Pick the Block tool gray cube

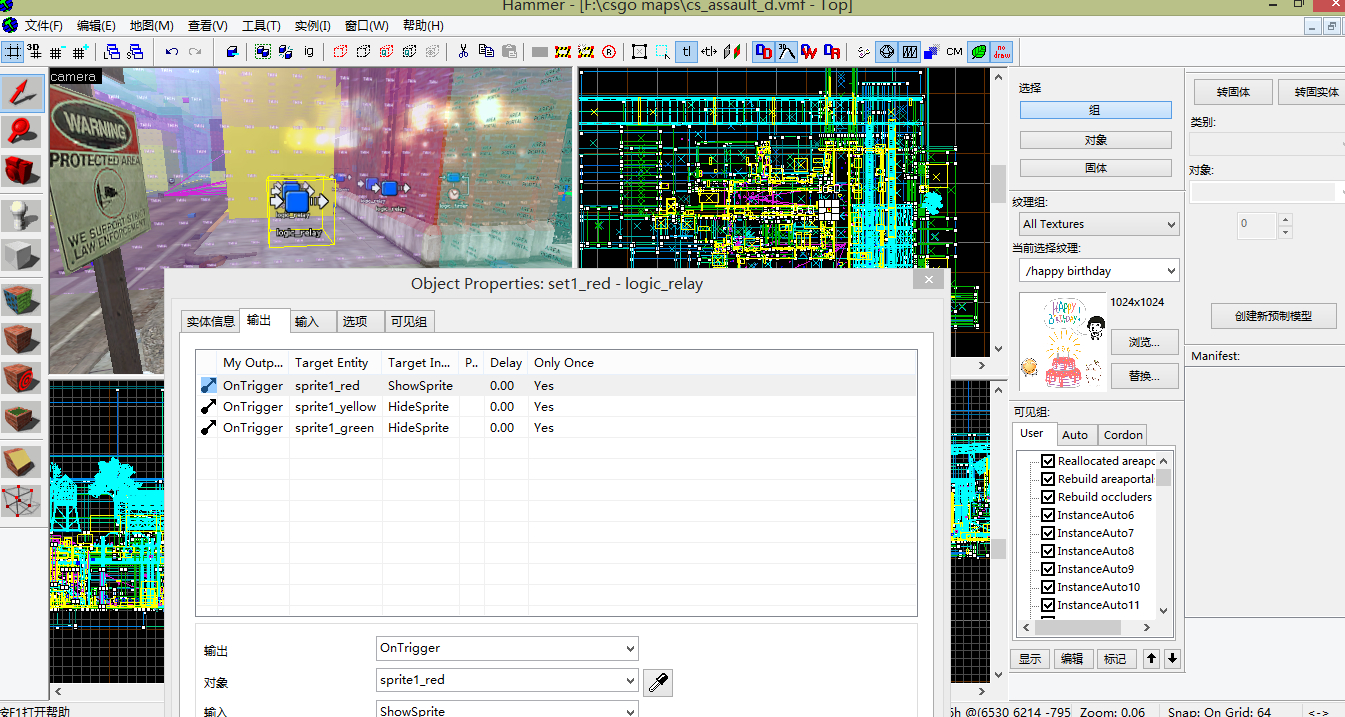[22, 255]
